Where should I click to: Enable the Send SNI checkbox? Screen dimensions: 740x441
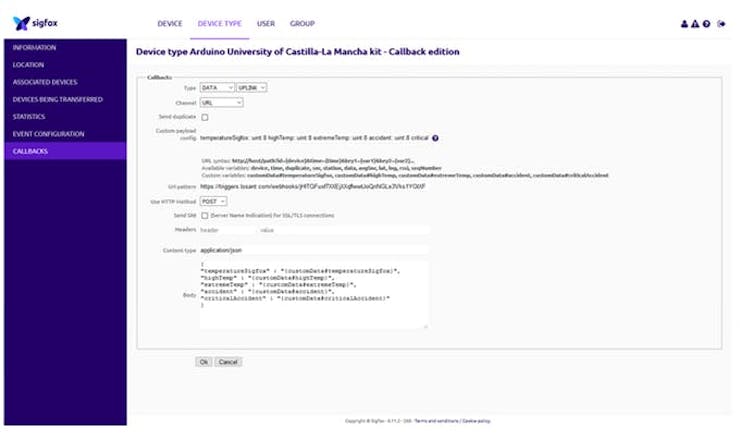(x=205, y=215)
